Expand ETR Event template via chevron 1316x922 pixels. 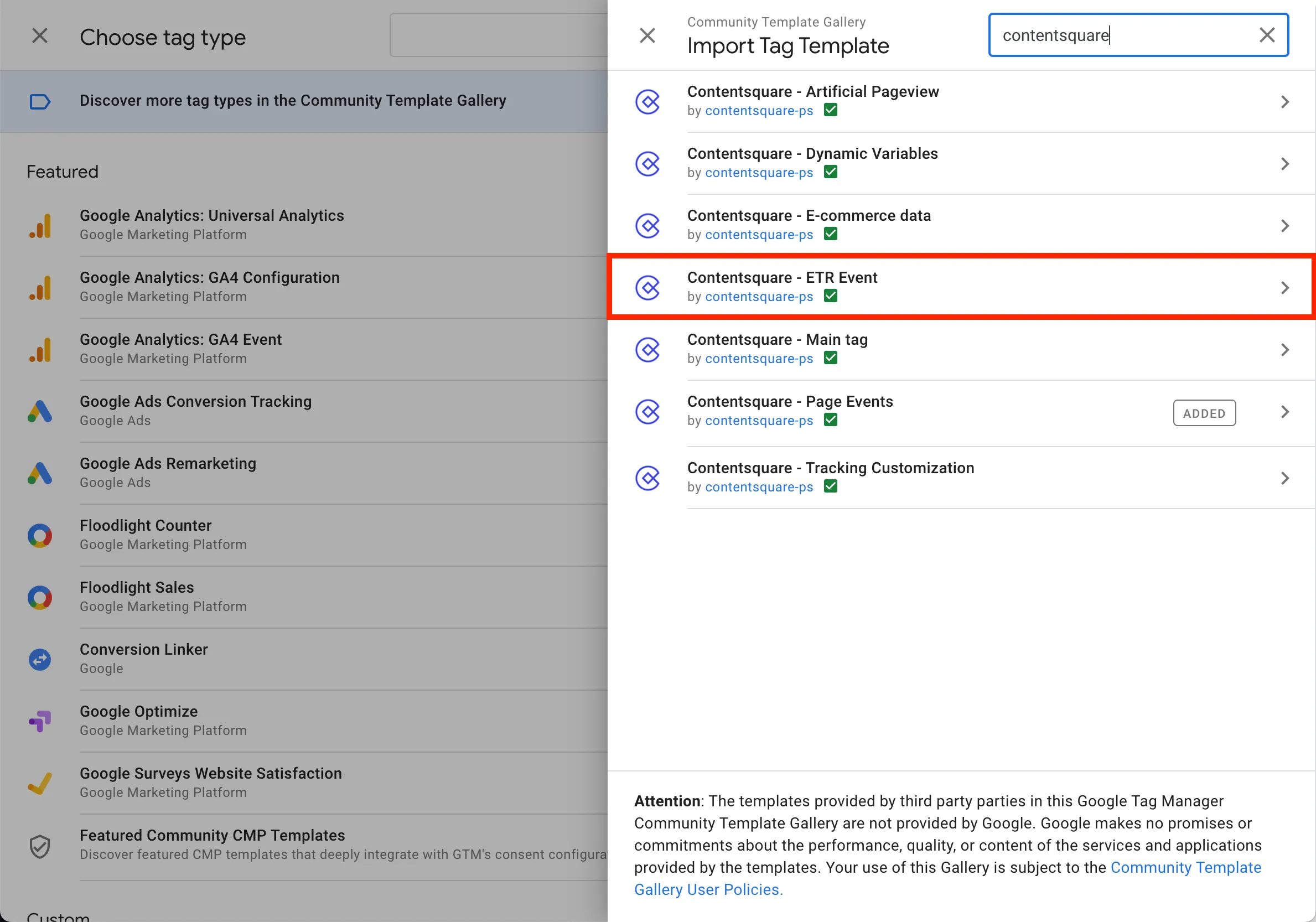(x=1284, y=288)
